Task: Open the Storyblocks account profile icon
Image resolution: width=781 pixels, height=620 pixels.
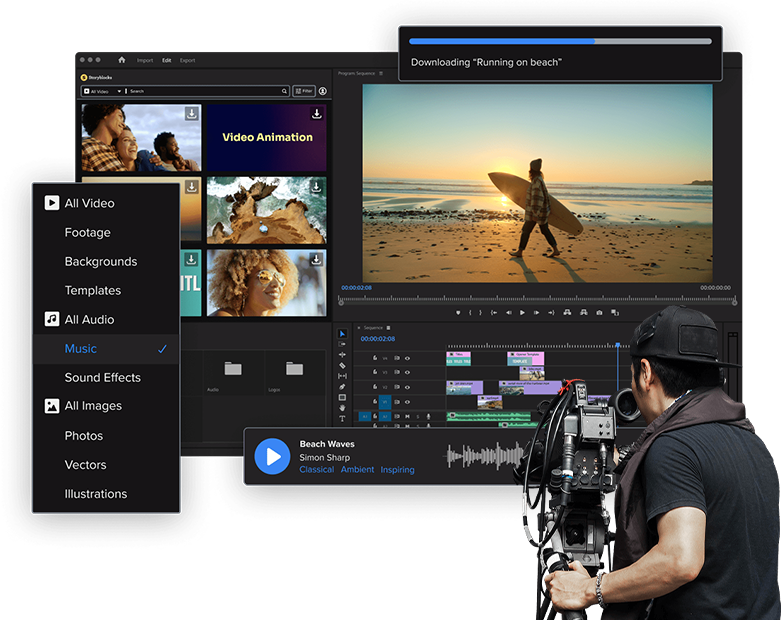Action: (x=323, y=91)
